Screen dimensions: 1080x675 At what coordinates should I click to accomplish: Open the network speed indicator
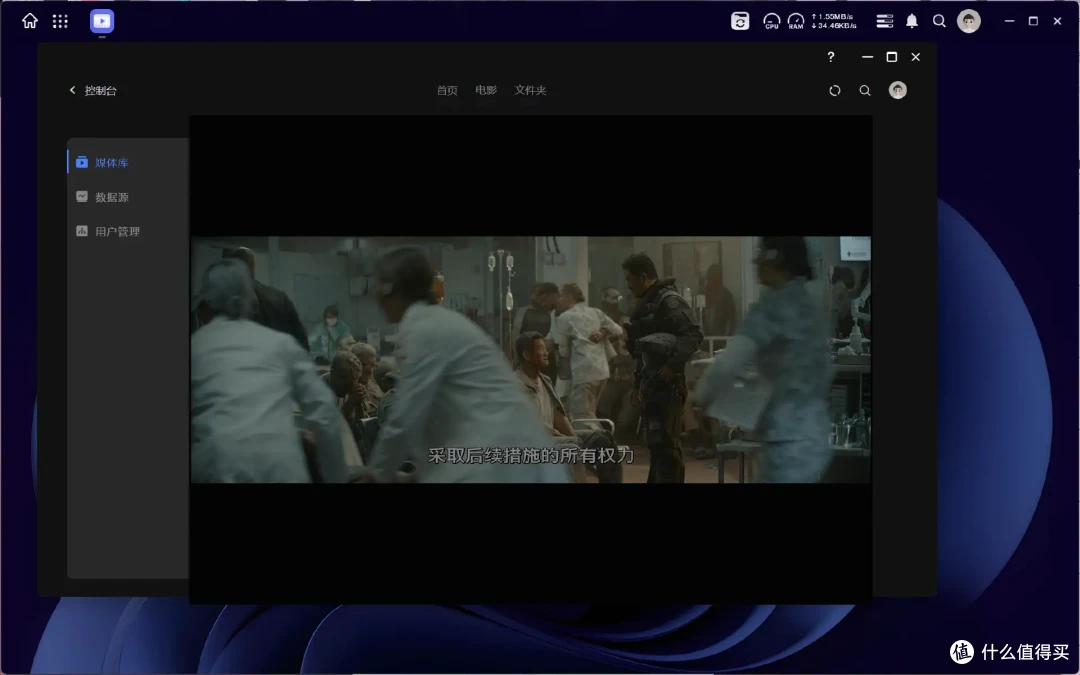coord(834,21)
